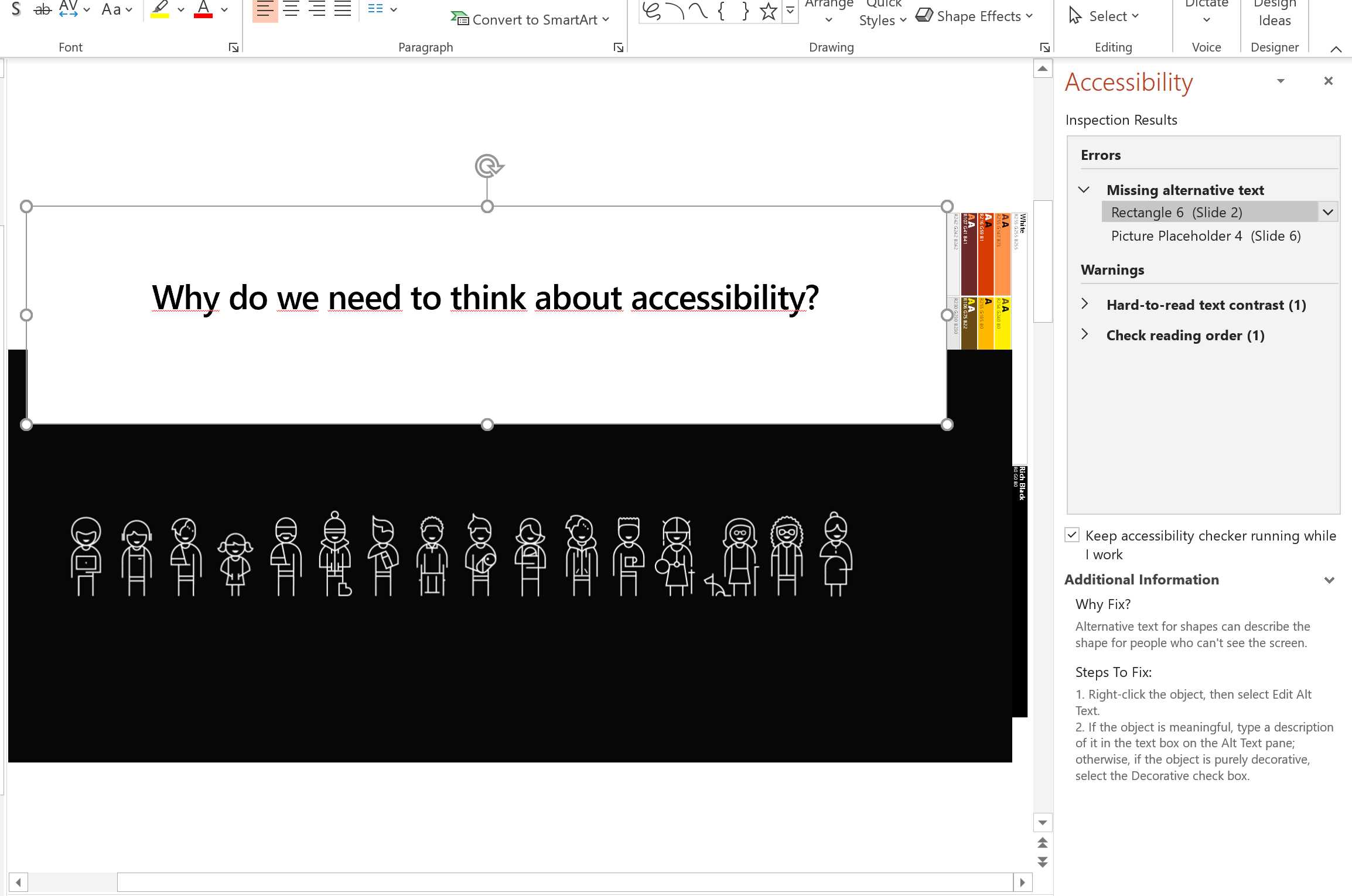Open the Rectangle 6 actions dropdown

(1327, 212)
